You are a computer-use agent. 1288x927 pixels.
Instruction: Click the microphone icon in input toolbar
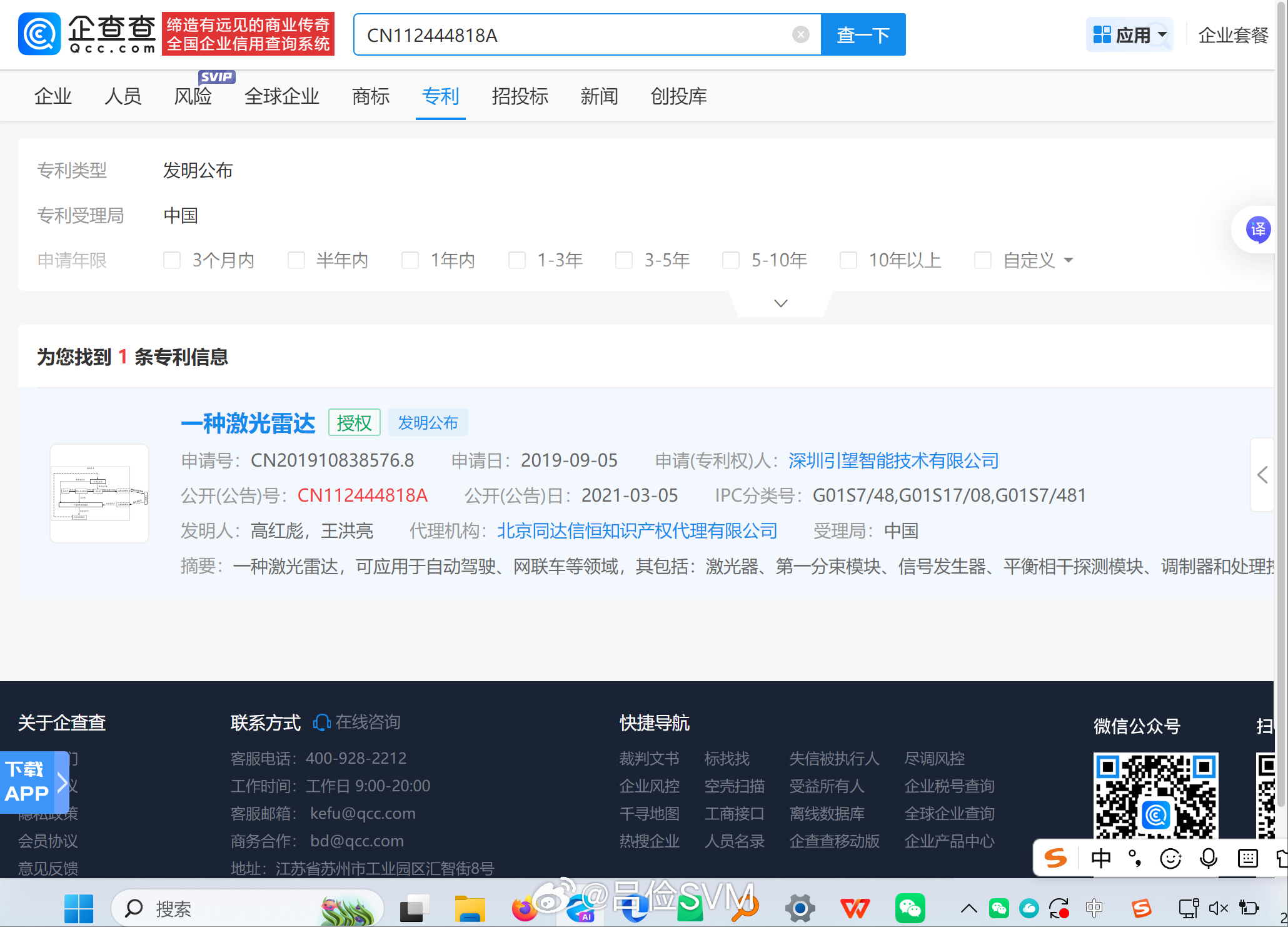tap(1209, 858)
